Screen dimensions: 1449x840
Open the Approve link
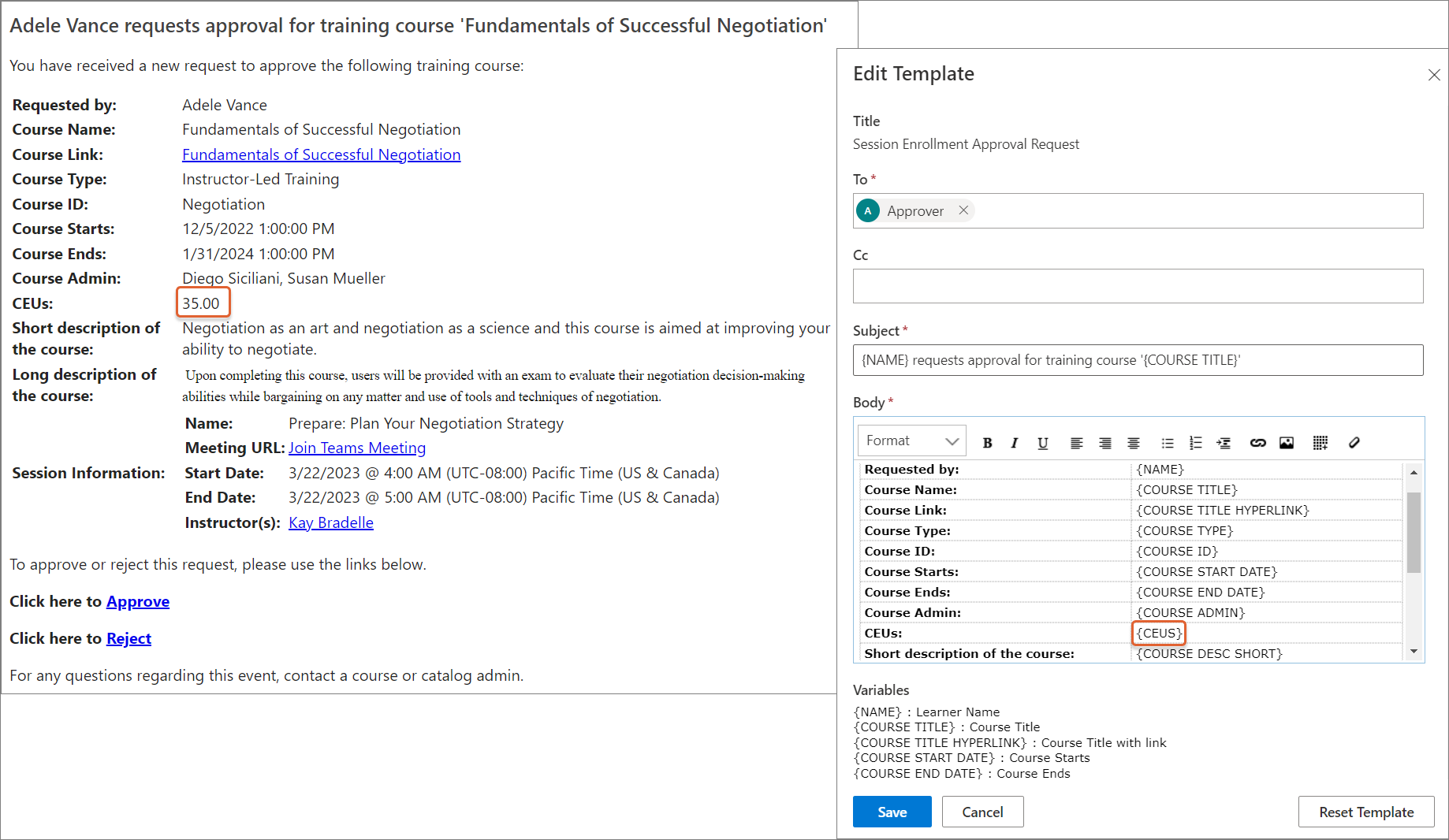(138, 602)
